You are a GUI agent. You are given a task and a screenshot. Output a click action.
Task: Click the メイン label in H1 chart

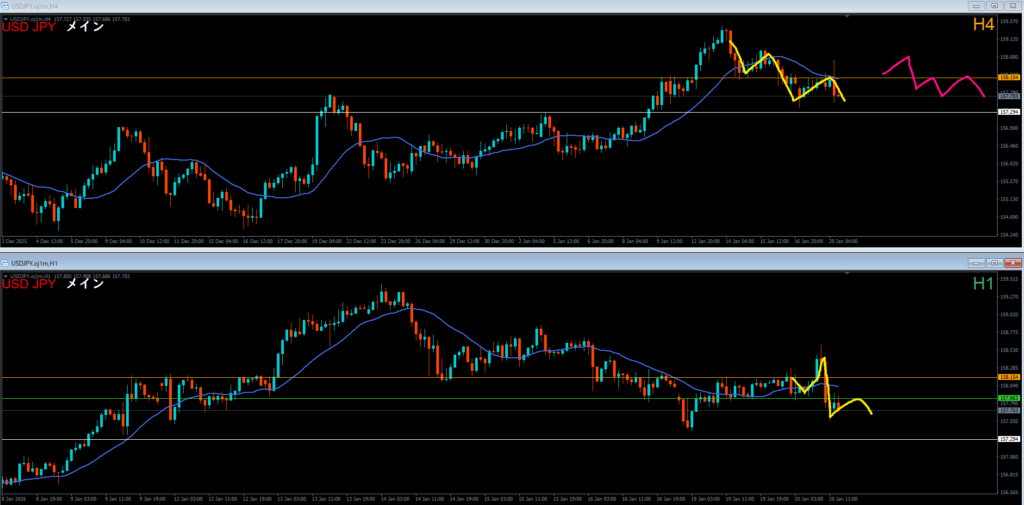pyautogui.click(x=85, y=284)
